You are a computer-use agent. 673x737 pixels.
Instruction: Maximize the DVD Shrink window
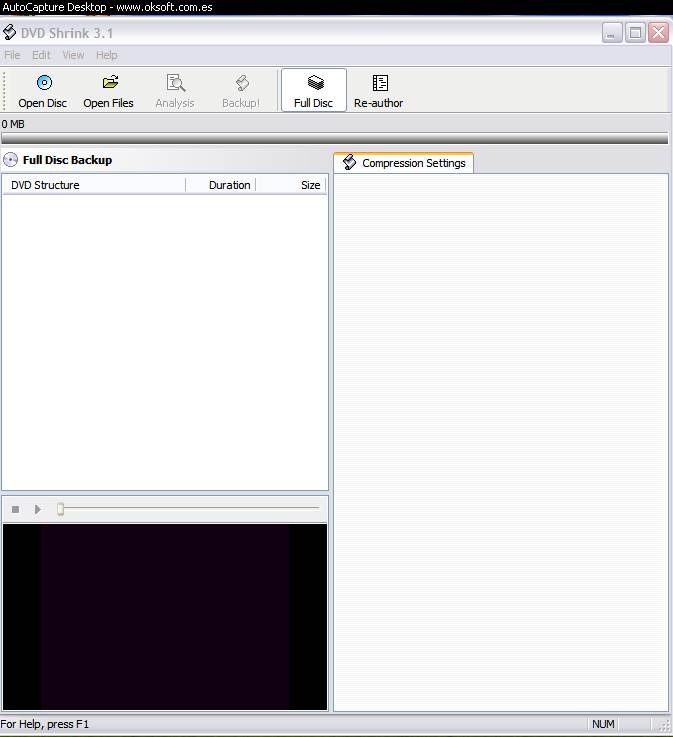635,33
